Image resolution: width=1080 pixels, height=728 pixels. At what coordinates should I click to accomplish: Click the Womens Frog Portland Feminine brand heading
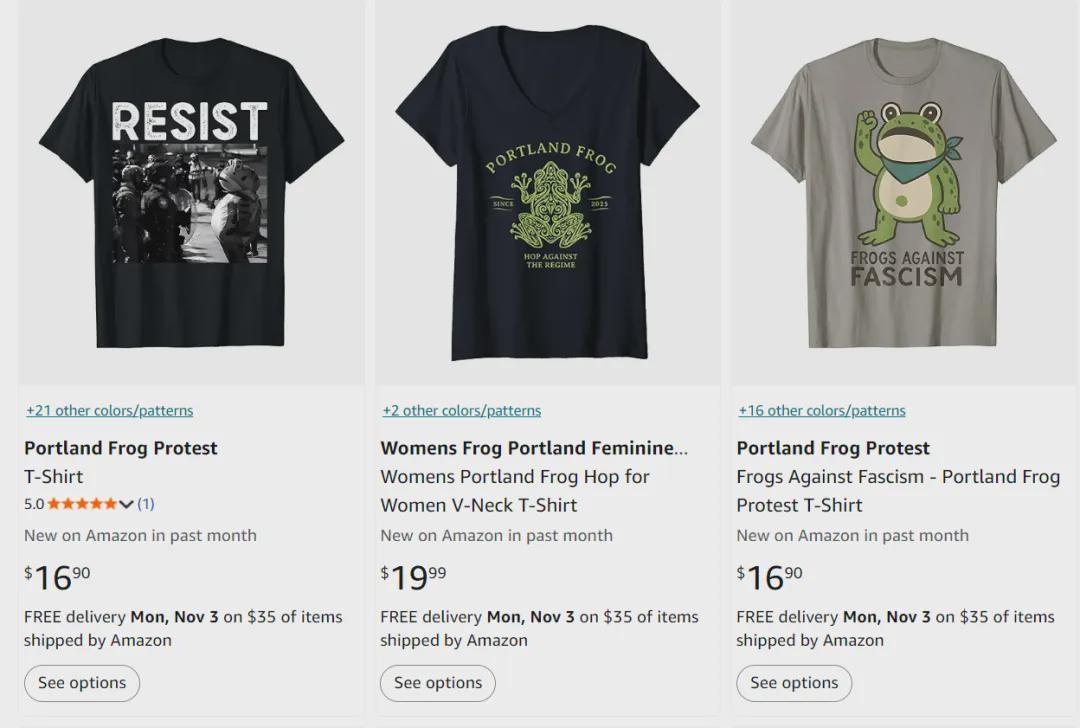coord(534,448)
